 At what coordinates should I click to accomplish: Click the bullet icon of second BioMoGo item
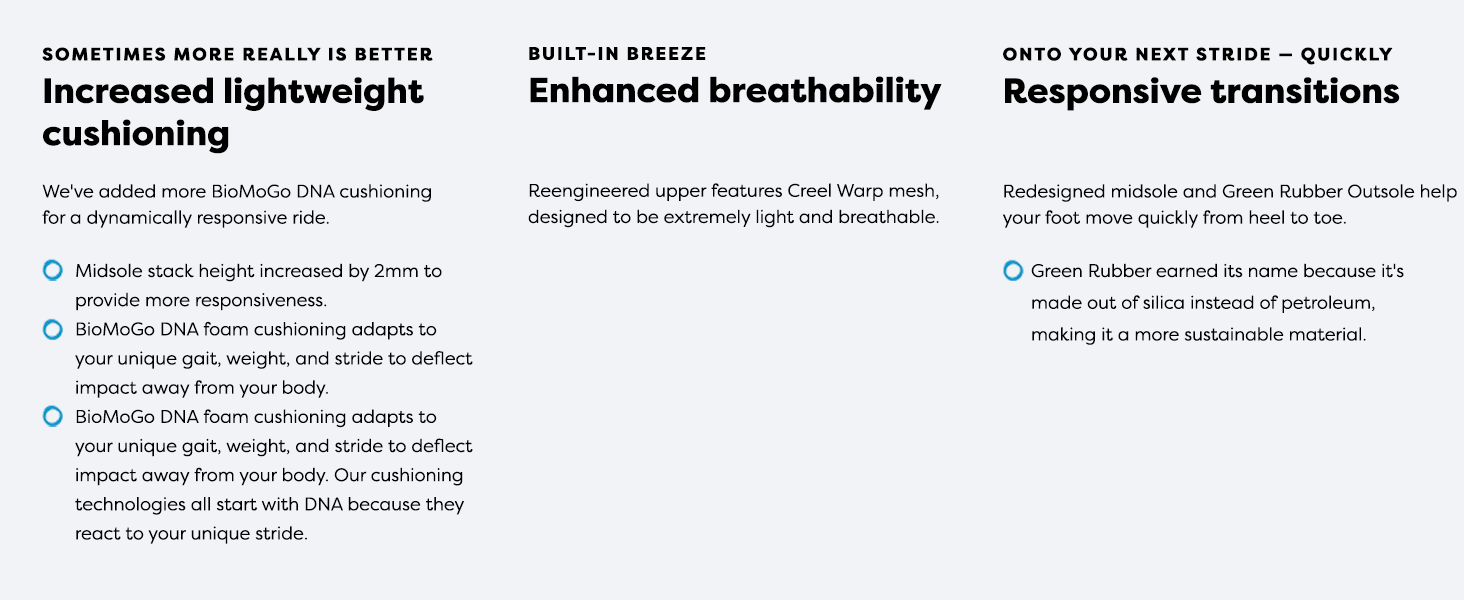[x=53, y=329]
